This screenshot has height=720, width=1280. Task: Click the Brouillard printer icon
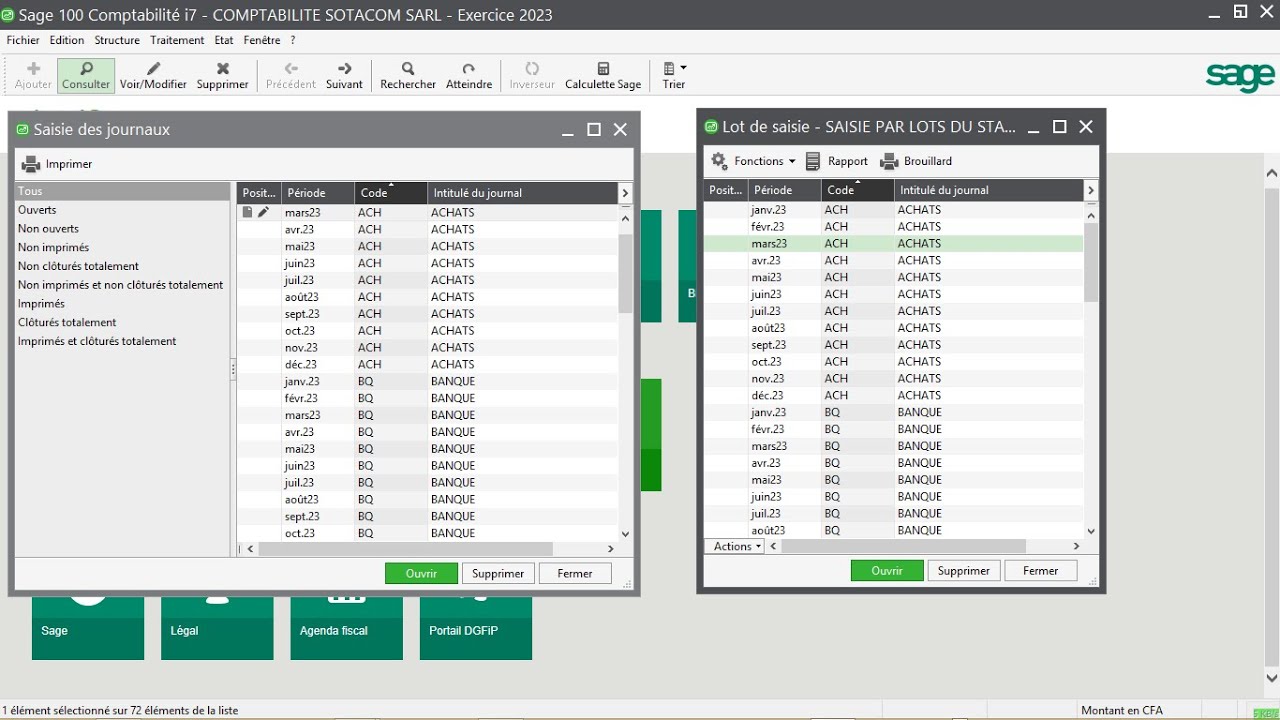tap(916, 161)
